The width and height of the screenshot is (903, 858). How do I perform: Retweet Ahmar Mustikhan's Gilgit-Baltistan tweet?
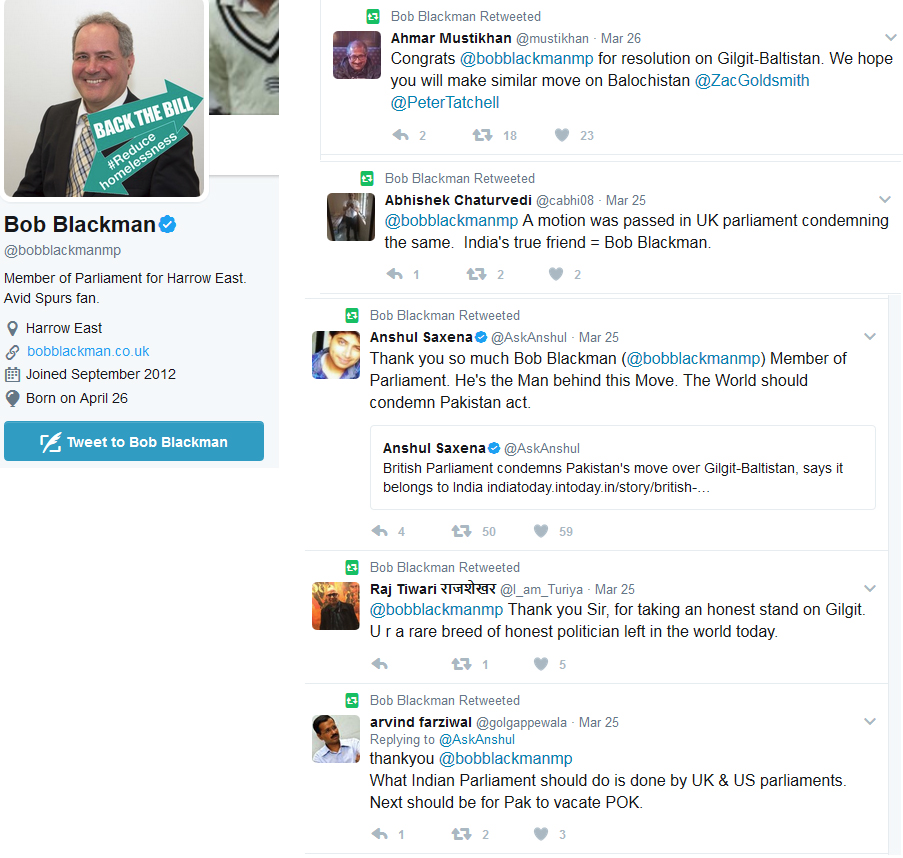tap(482, 135)
